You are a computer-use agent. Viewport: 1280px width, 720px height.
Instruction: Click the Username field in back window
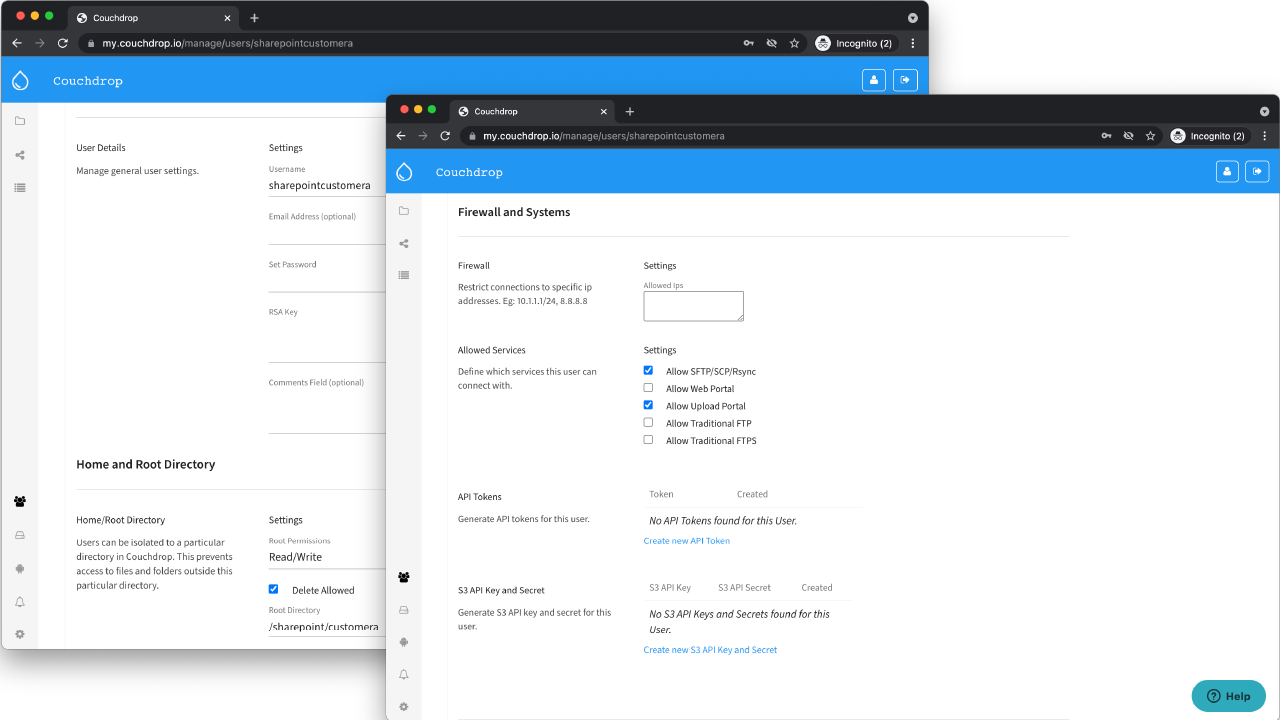327,185
